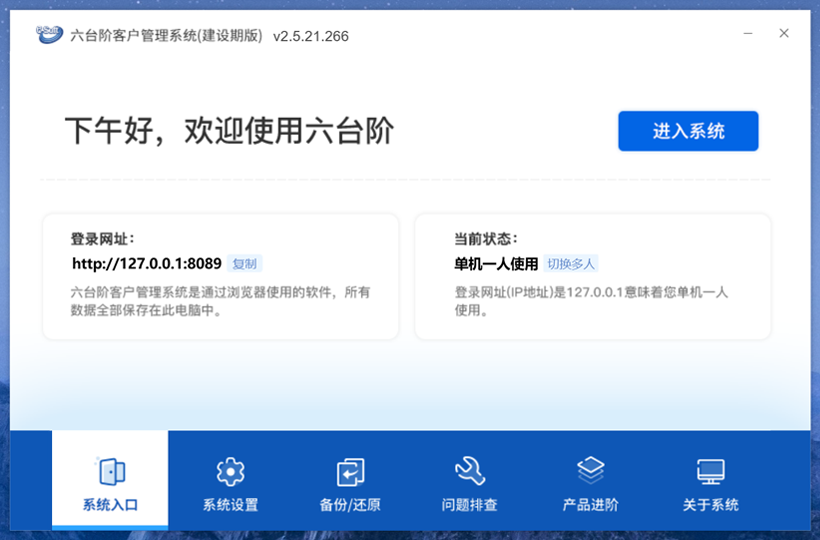Click the 下午好，欢迎使用六台阶 greeting
The image size is (820, 540).
click(x=229, y=130)
